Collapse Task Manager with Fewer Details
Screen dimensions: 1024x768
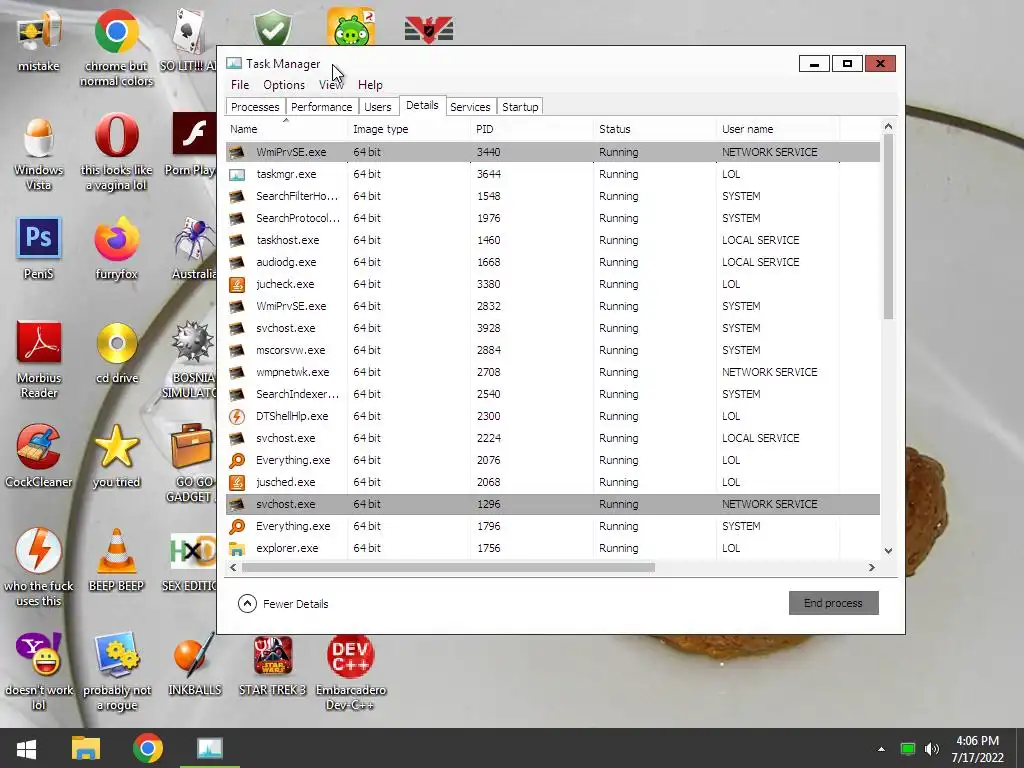point(283,603)
